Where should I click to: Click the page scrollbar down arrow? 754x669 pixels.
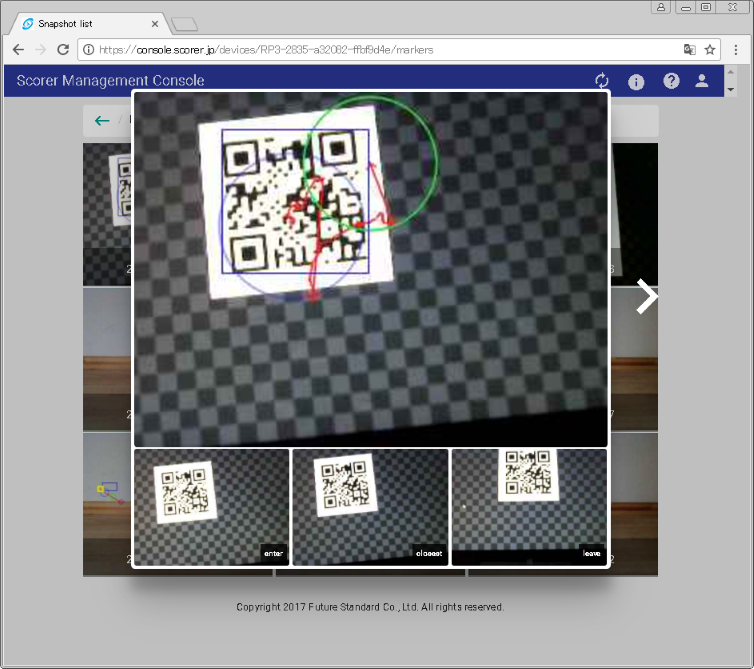tap(730, 89)
